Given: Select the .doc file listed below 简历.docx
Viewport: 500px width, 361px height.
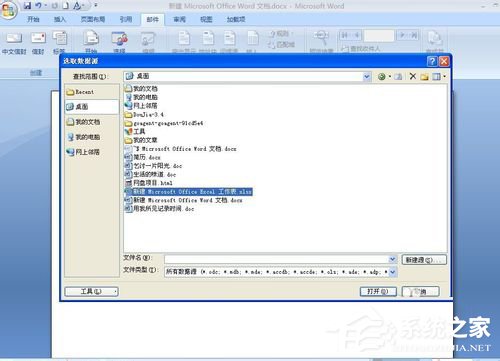Looking at the screenshot, I should pyautogui.click(x=153, y=166).
